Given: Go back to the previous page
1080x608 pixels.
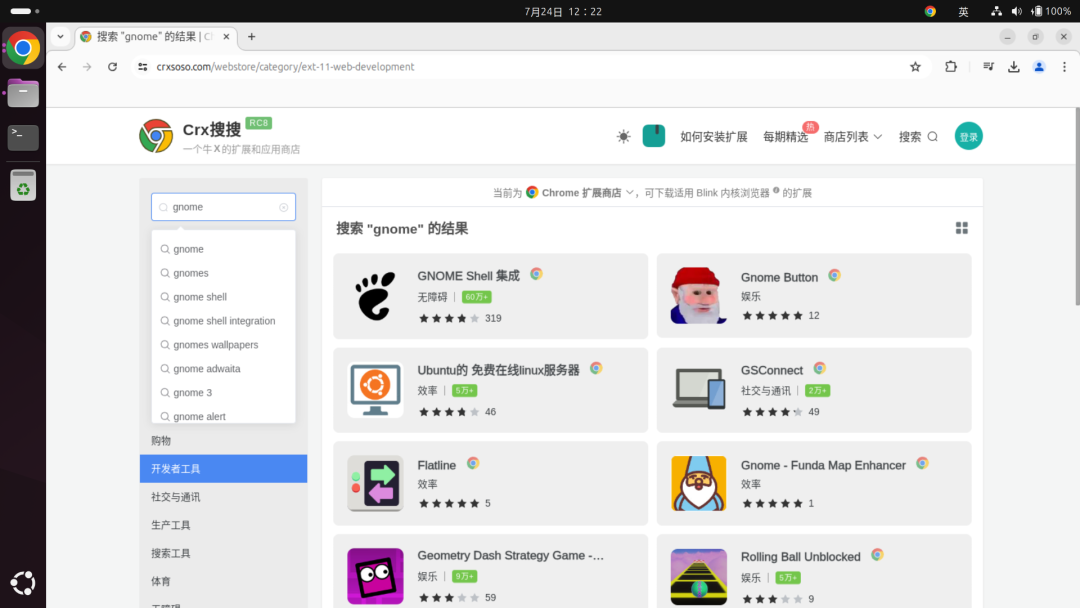Looking at the screenshot, I should click(x=62, y=67).
